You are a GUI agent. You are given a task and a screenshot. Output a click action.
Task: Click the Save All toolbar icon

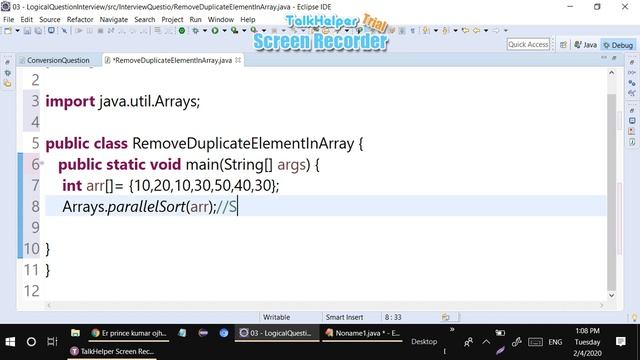coord(38,31)
